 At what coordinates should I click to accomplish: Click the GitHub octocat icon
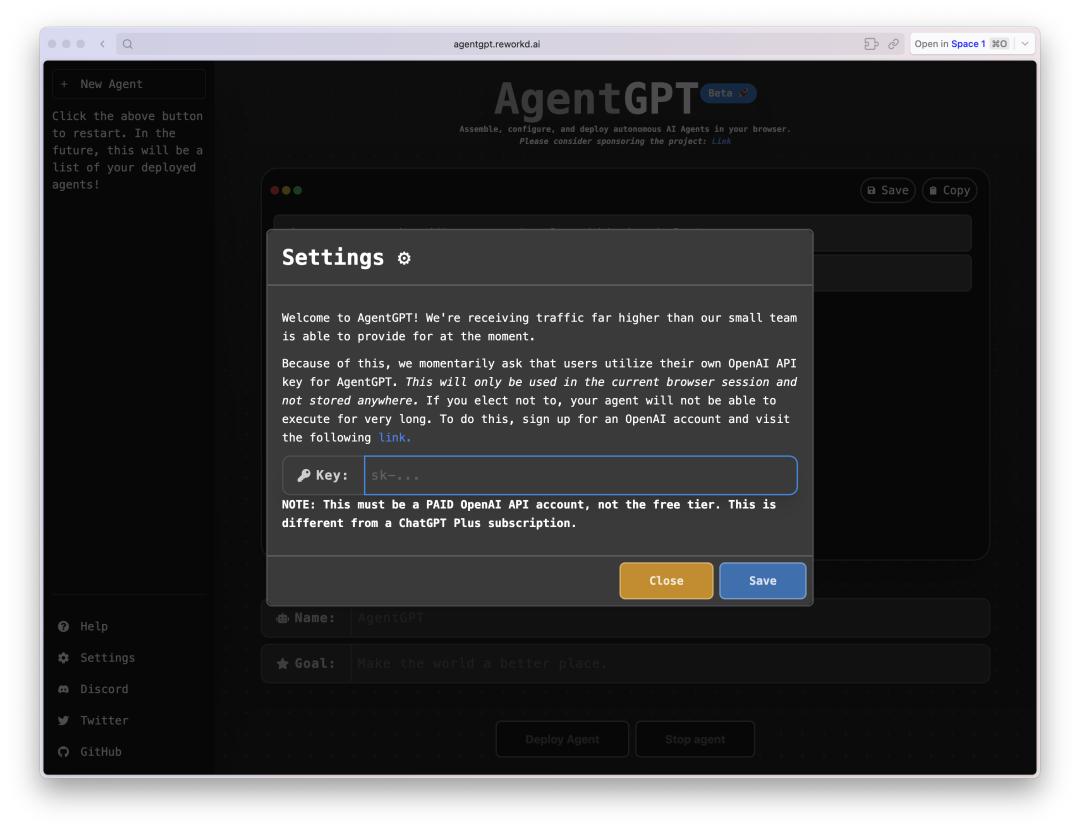tap(63, 752)
